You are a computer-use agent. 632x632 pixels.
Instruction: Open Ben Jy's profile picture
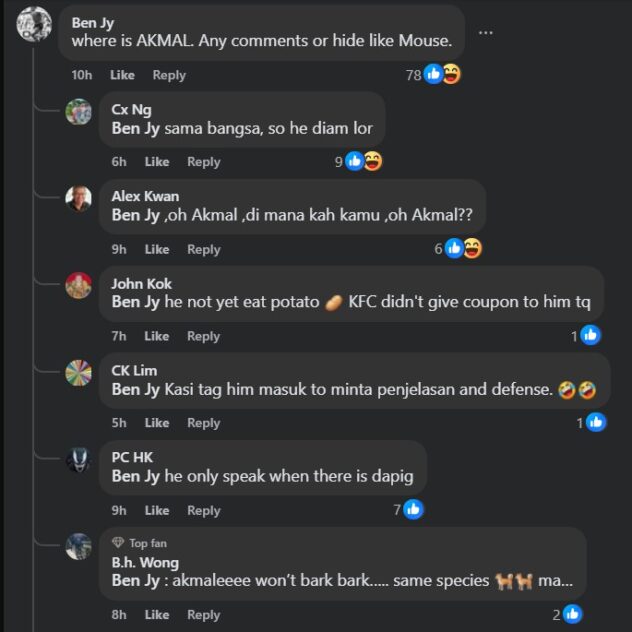(x=34, y=23)
